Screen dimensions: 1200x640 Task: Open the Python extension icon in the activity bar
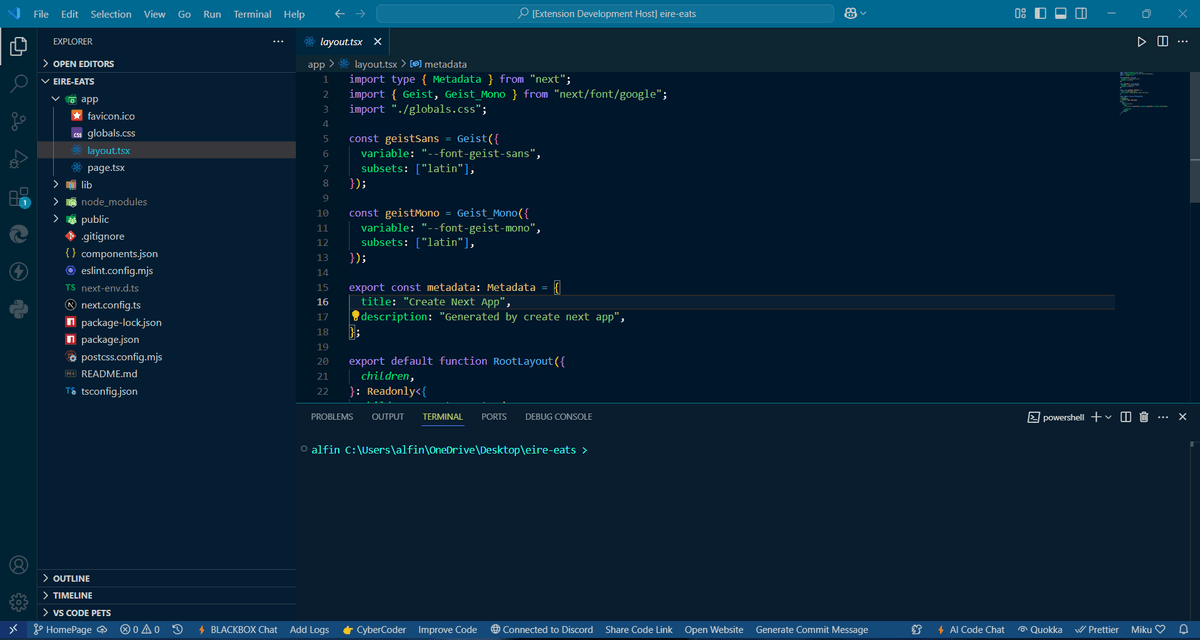[x=18, y=309]
